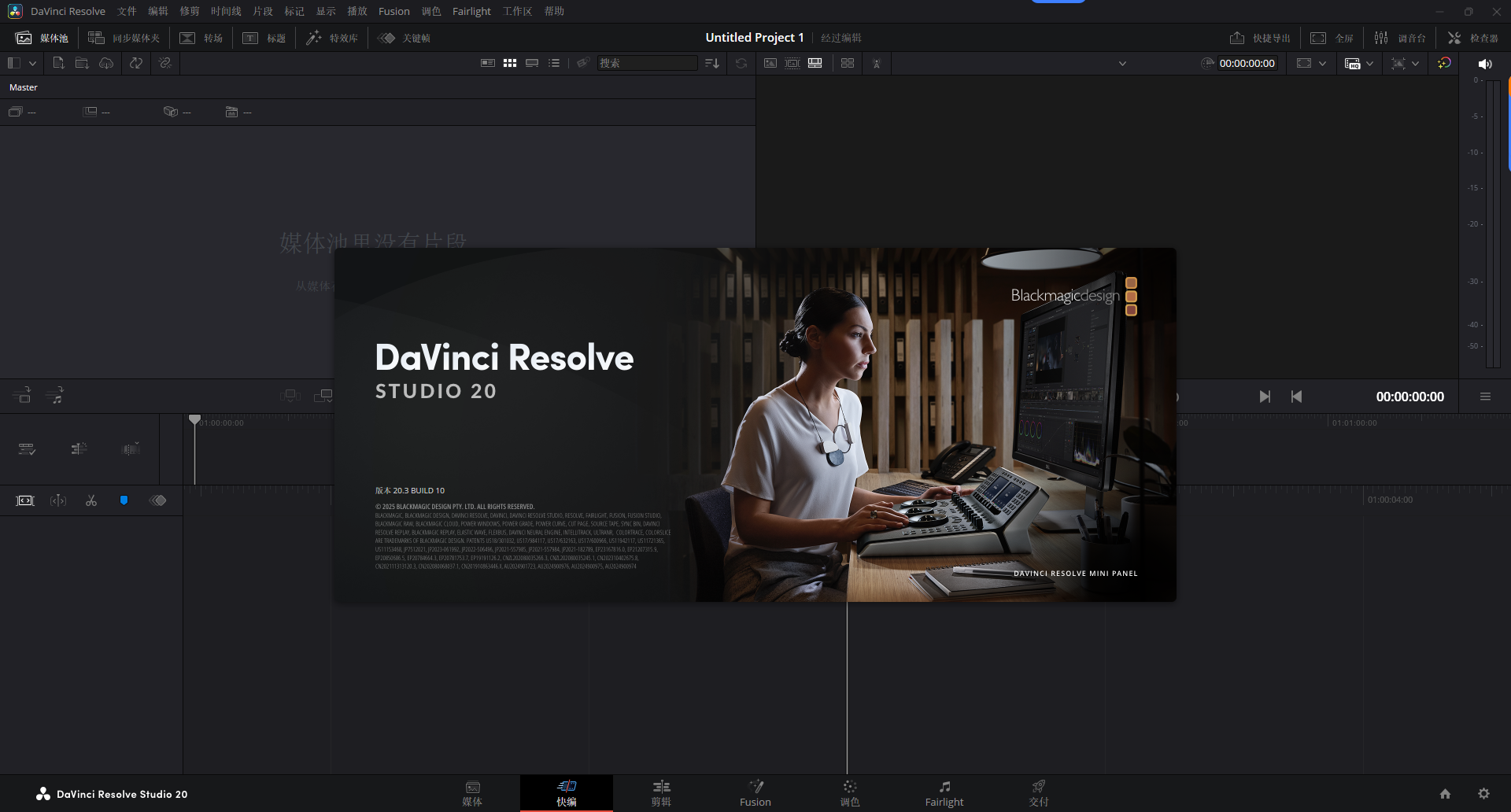Click the timeline playhead marker
The image size is (1511, 812).
coord(194,419)
